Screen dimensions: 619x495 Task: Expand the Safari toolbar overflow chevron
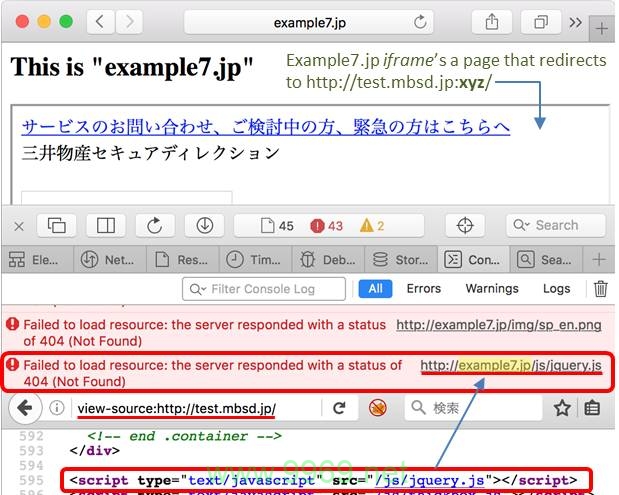tap(575, 22)
